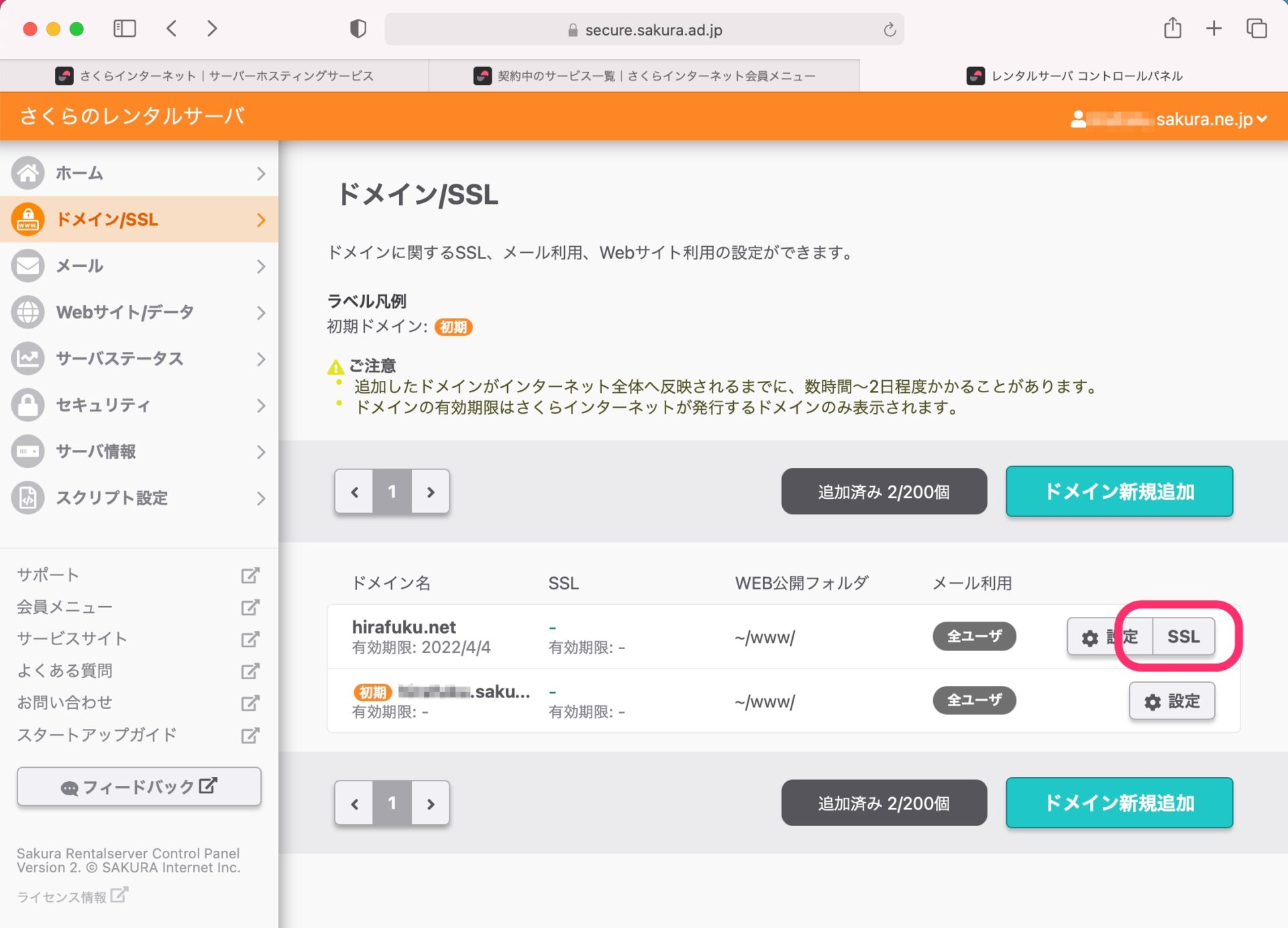Click Safari's share icon
1288x928 pixels.
tap(1172, 29)
